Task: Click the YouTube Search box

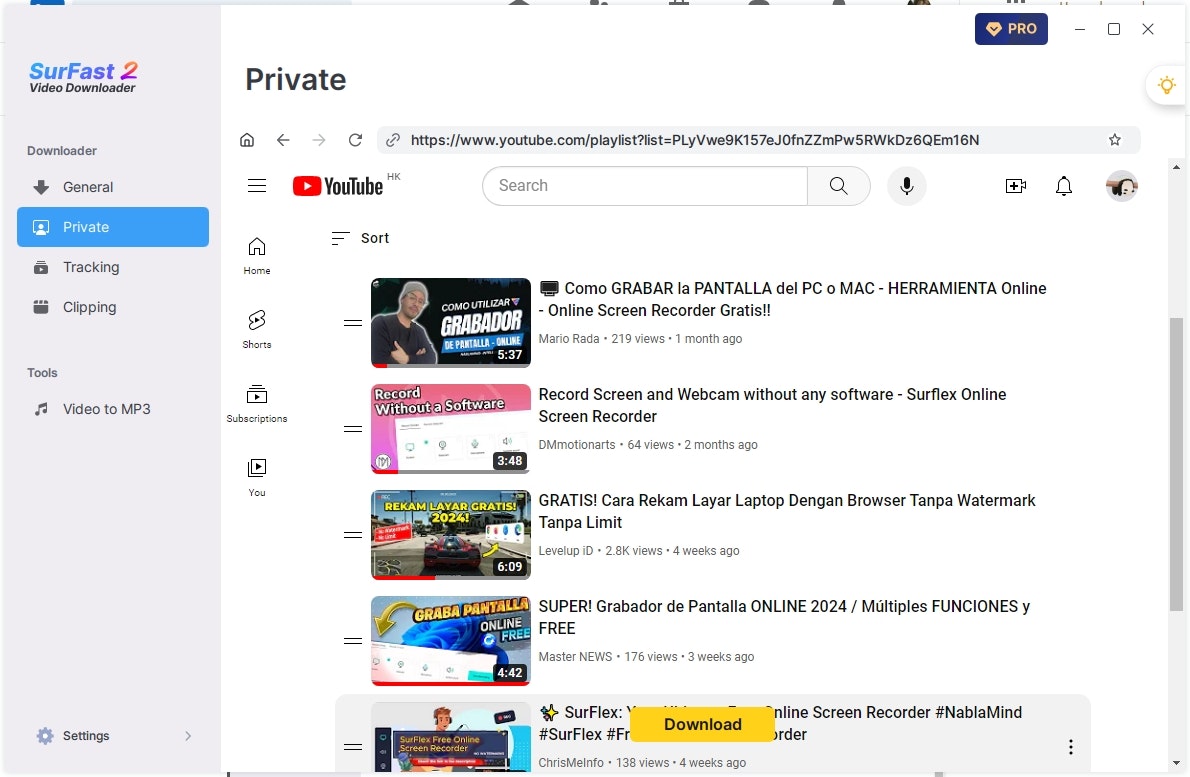Action: click(x=645, y=186)
